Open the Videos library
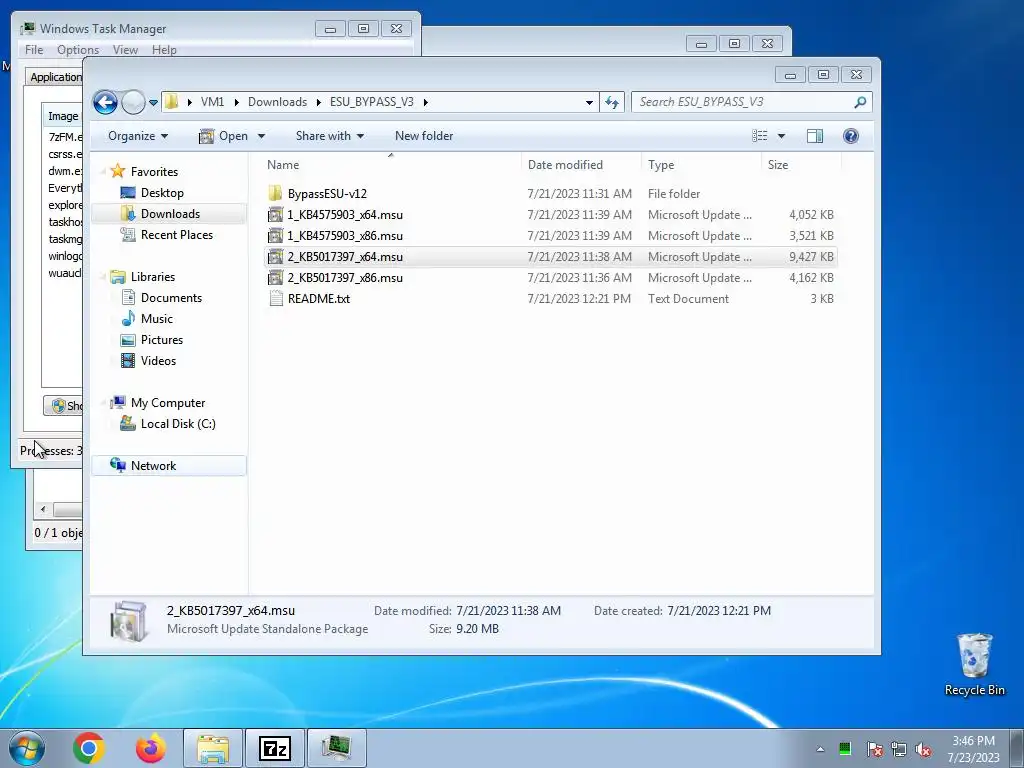This screenshot has width=1024, height=768. [158, 360]
